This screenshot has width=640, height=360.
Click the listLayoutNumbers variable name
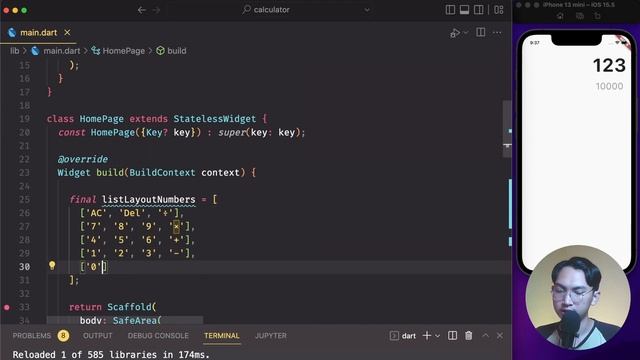[x=149, y=200]
